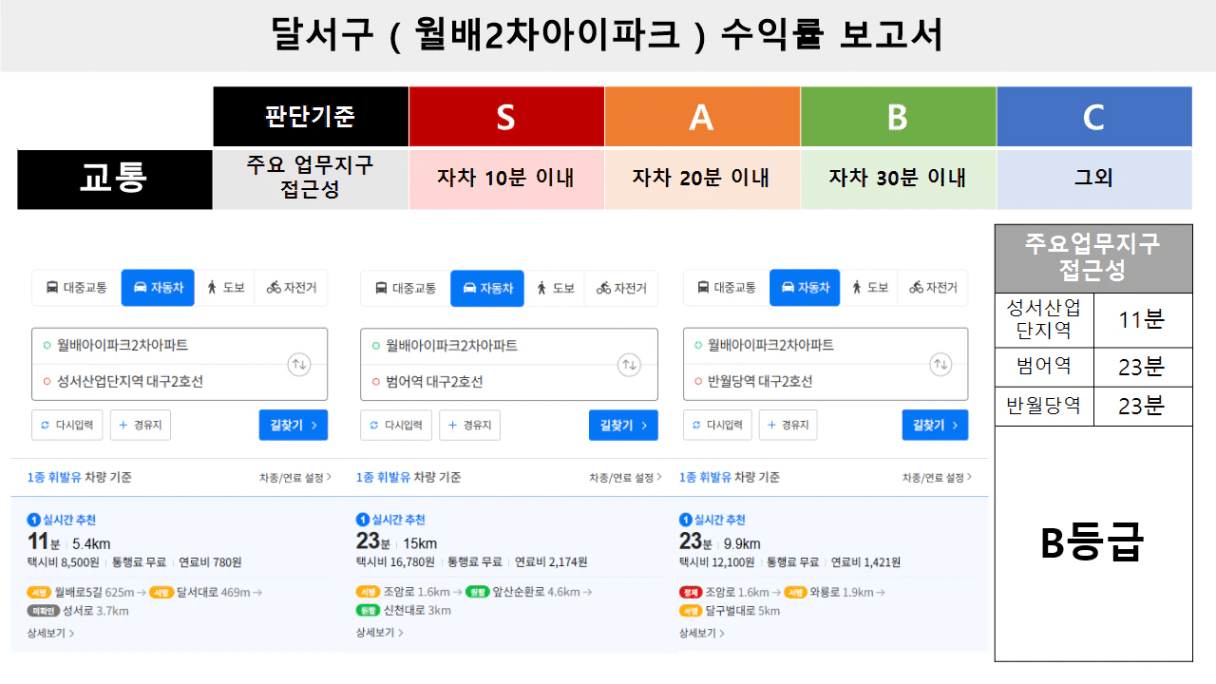The width and height of the screenshot is (1216, 684).
Task: Click 다시입력 reset button under 반월당역 route
Action: point(718,425)
